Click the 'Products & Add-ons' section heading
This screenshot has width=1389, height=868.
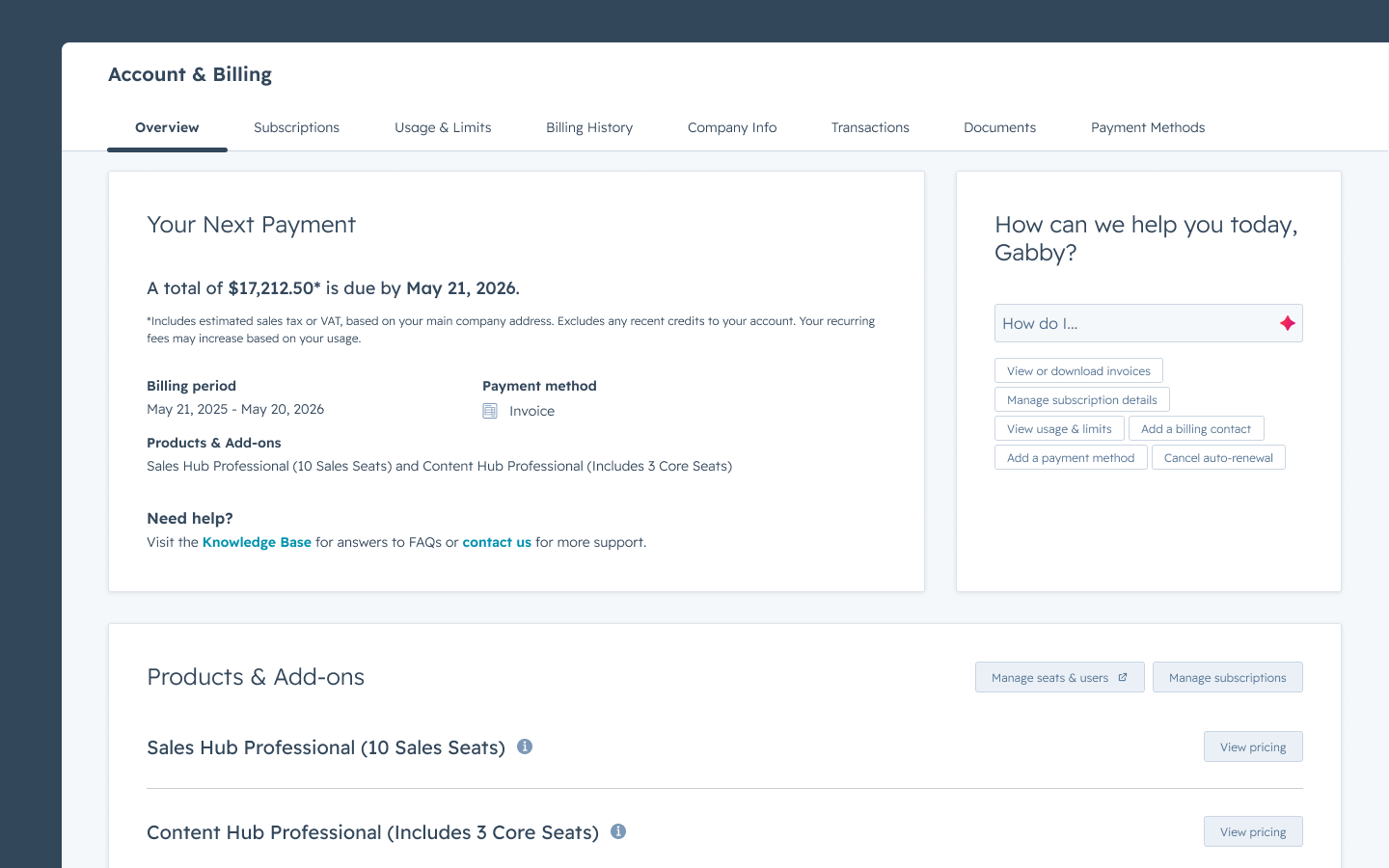(256, 677)
